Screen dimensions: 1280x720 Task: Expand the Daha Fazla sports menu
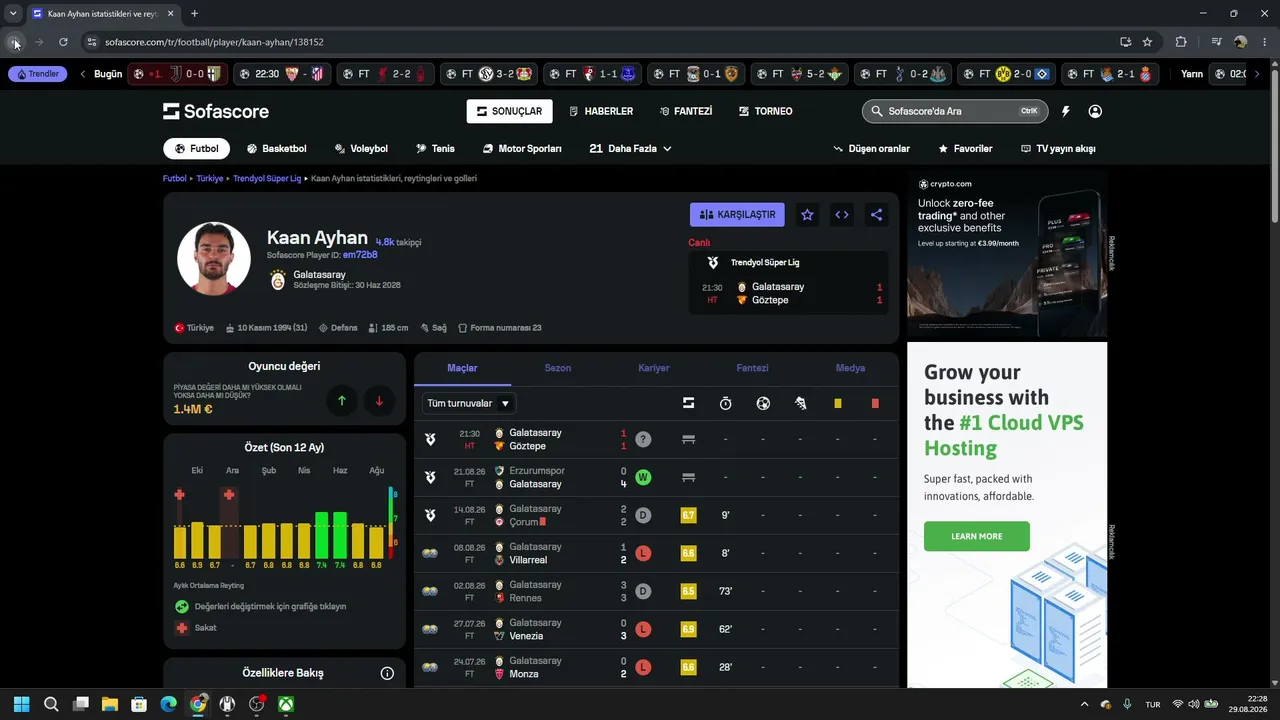coord(631,149)
